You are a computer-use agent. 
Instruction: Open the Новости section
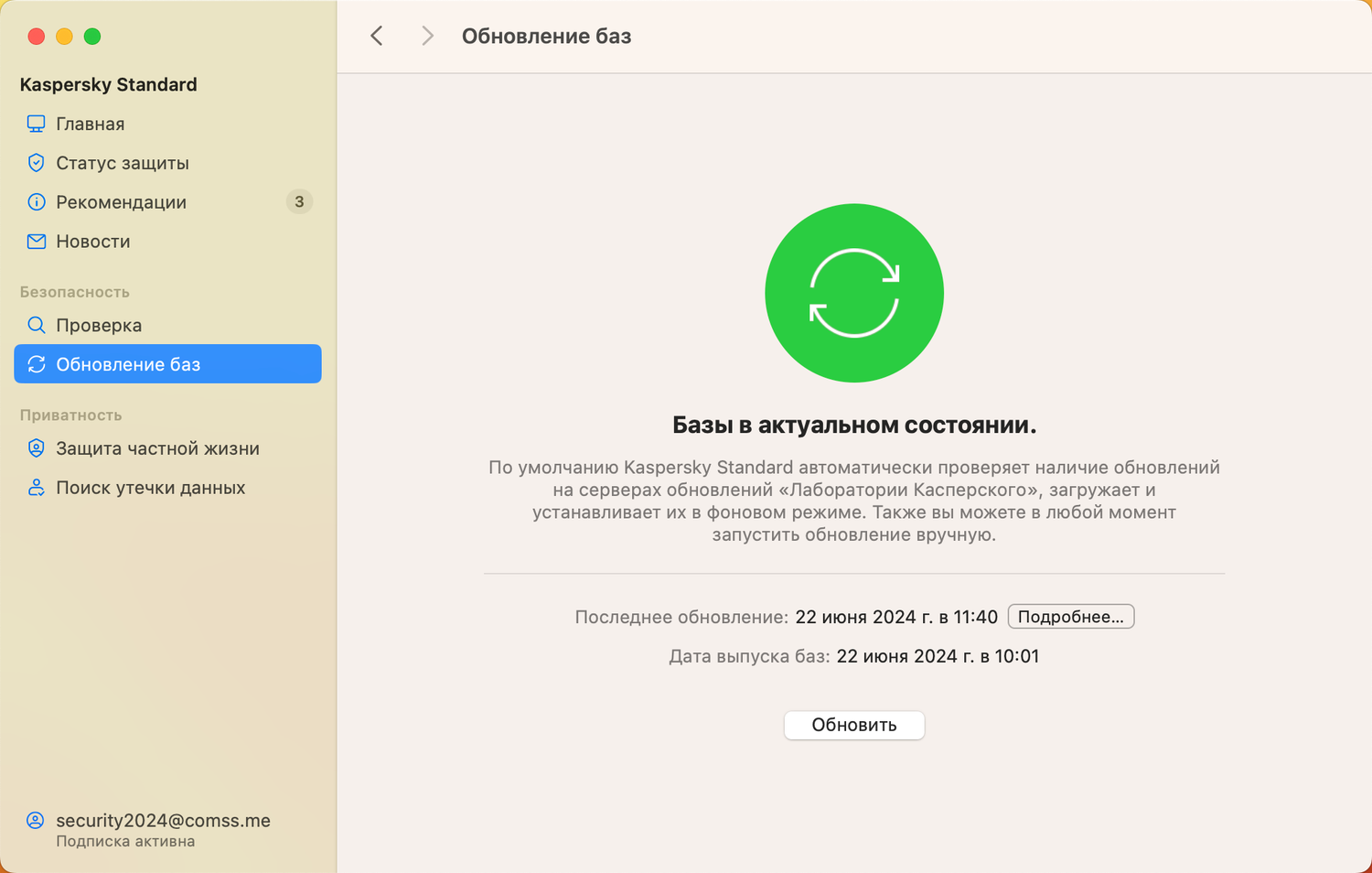coord(167,242)
